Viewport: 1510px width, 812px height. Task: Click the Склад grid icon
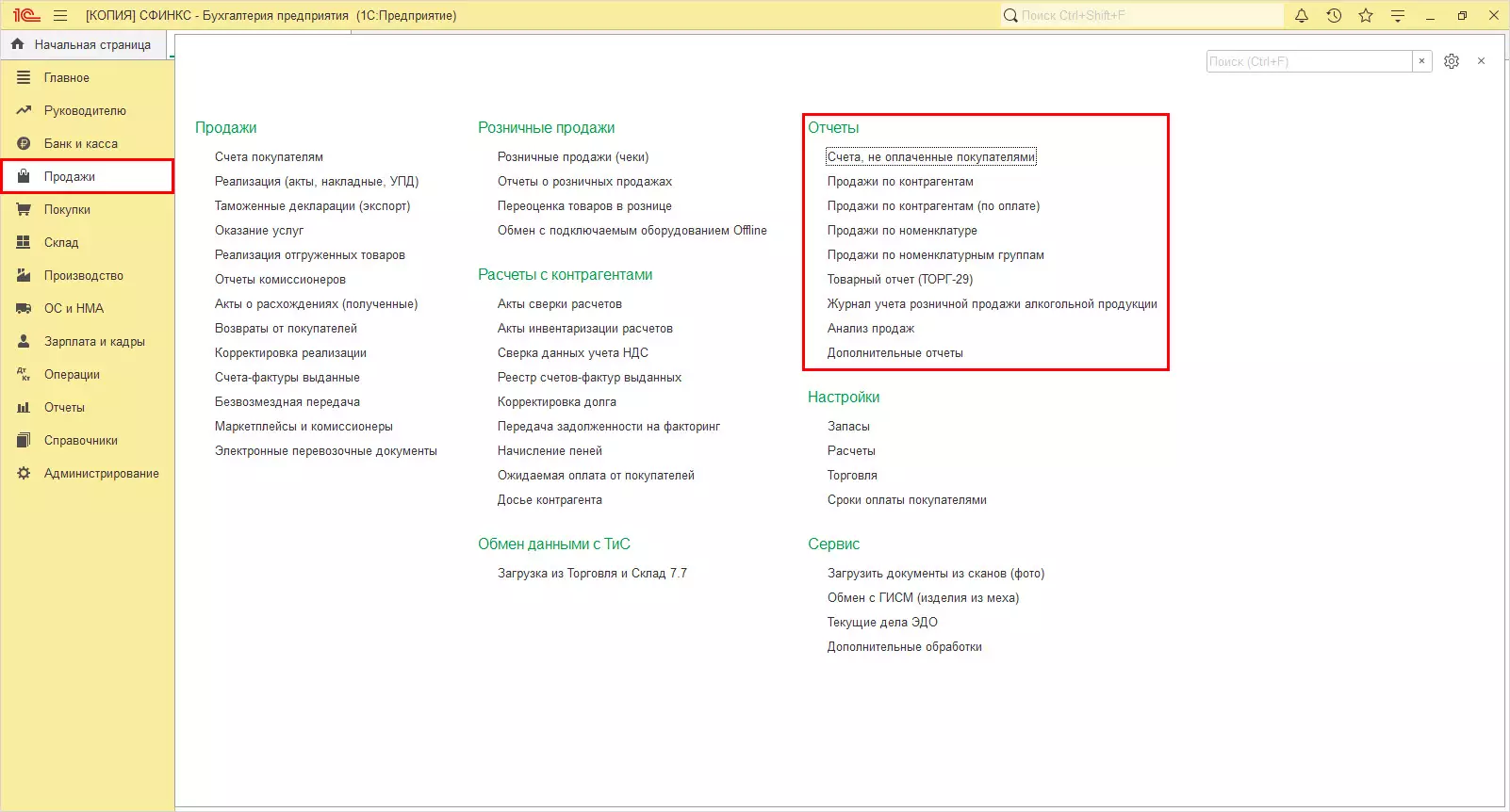pyautogui.click(x=24, y=242)
